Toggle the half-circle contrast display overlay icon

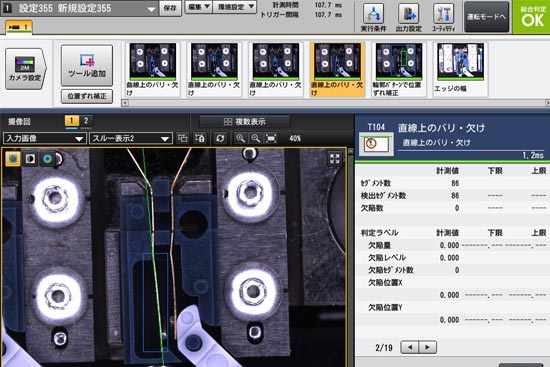coord(31,159)
